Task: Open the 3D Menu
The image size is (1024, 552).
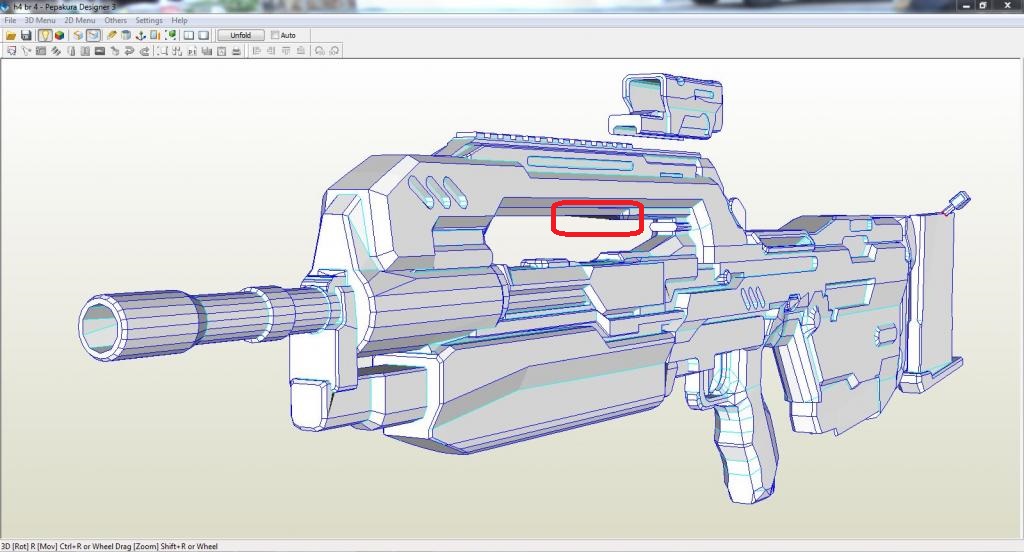Action: 39,20
